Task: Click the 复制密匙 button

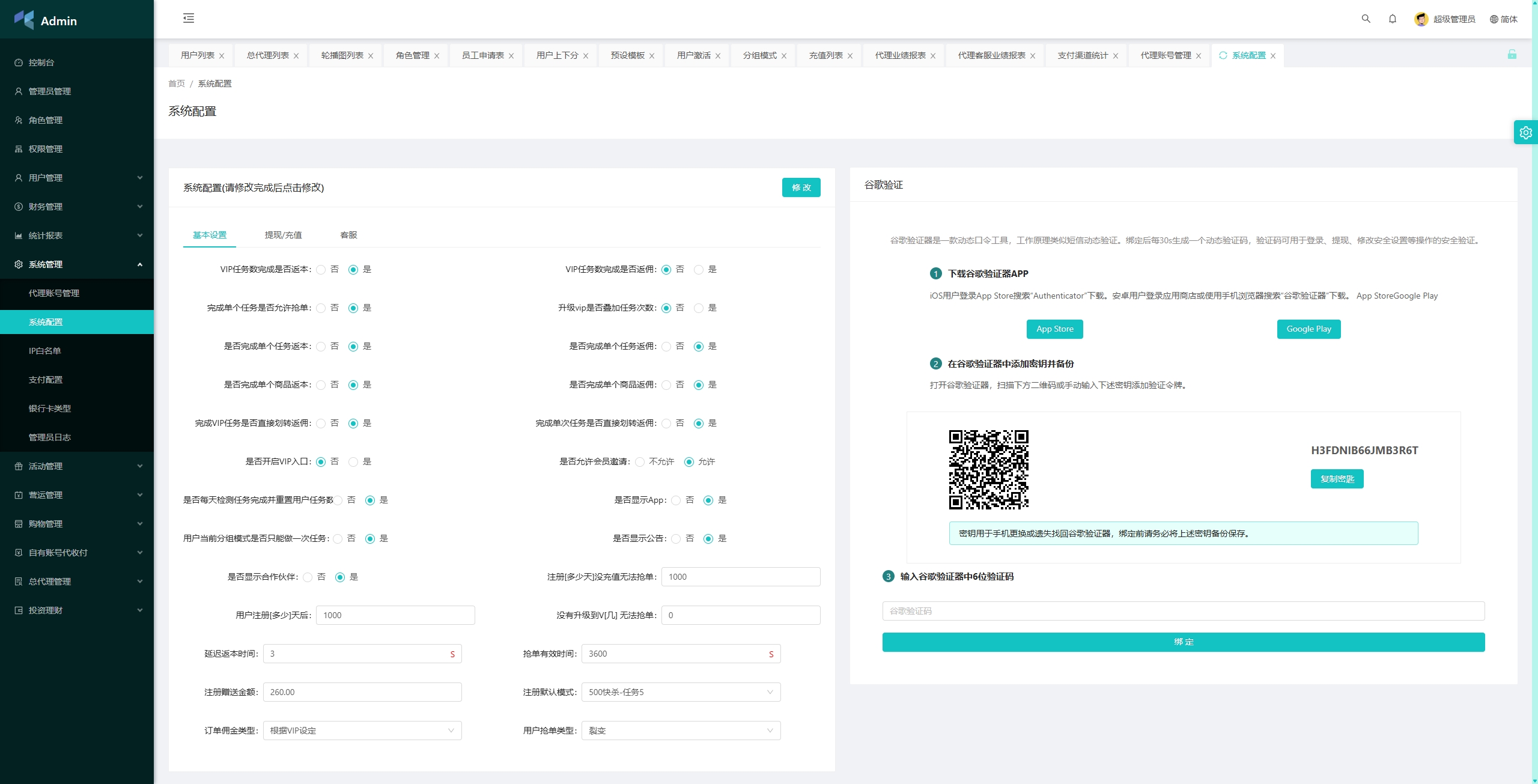Action: 1337,479
